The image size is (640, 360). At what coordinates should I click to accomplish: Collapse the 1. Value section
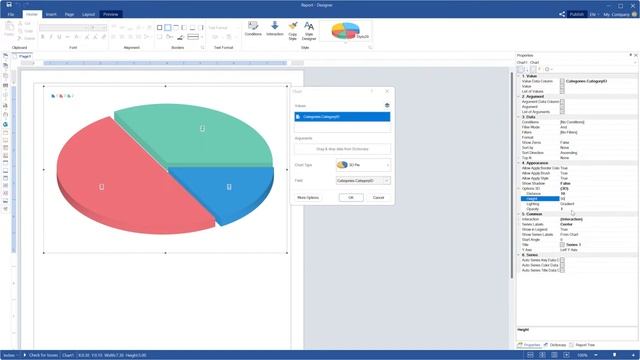[519, 76]
